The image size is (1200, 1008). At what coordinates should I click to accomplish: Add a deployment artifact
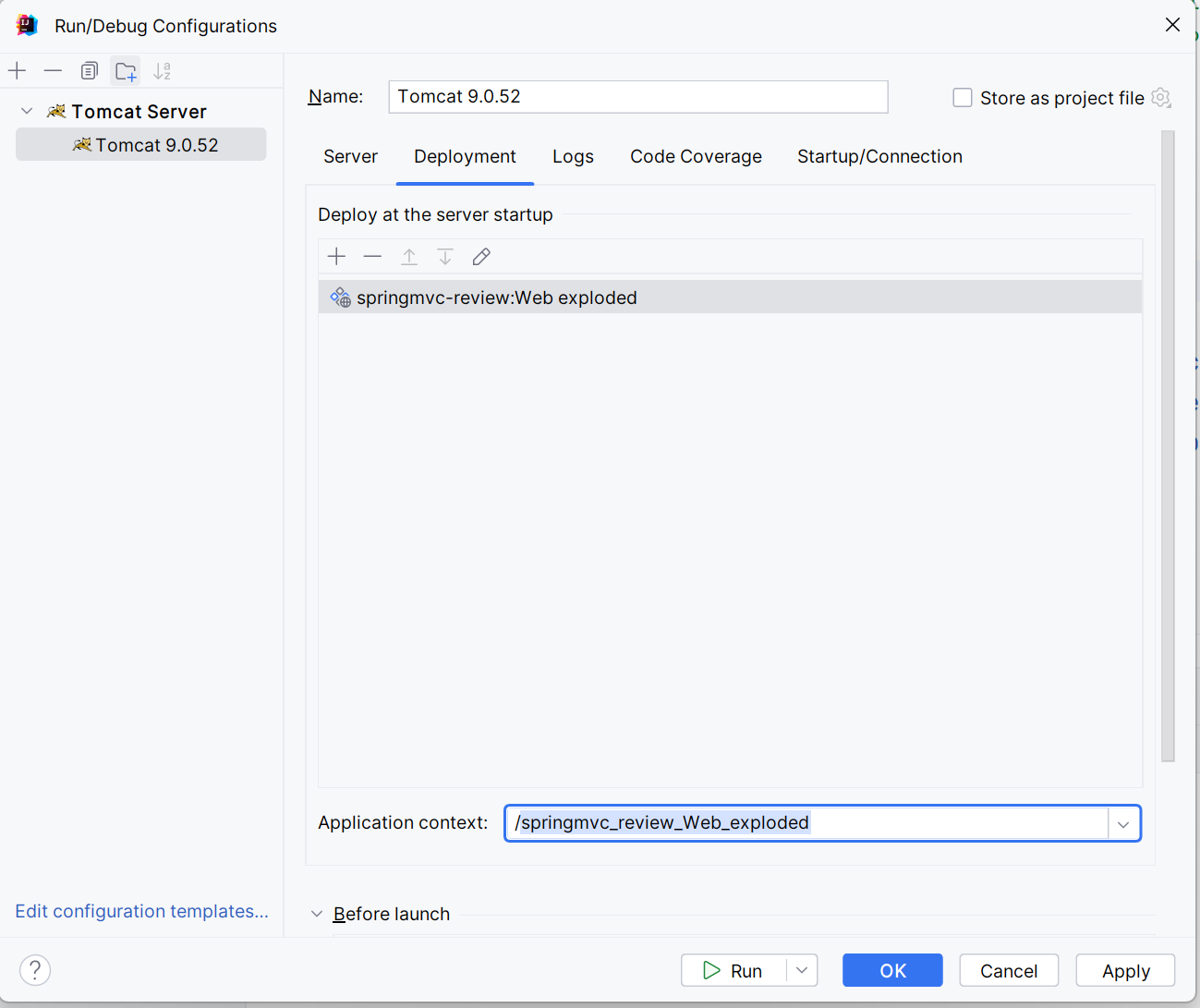[337, 257]
